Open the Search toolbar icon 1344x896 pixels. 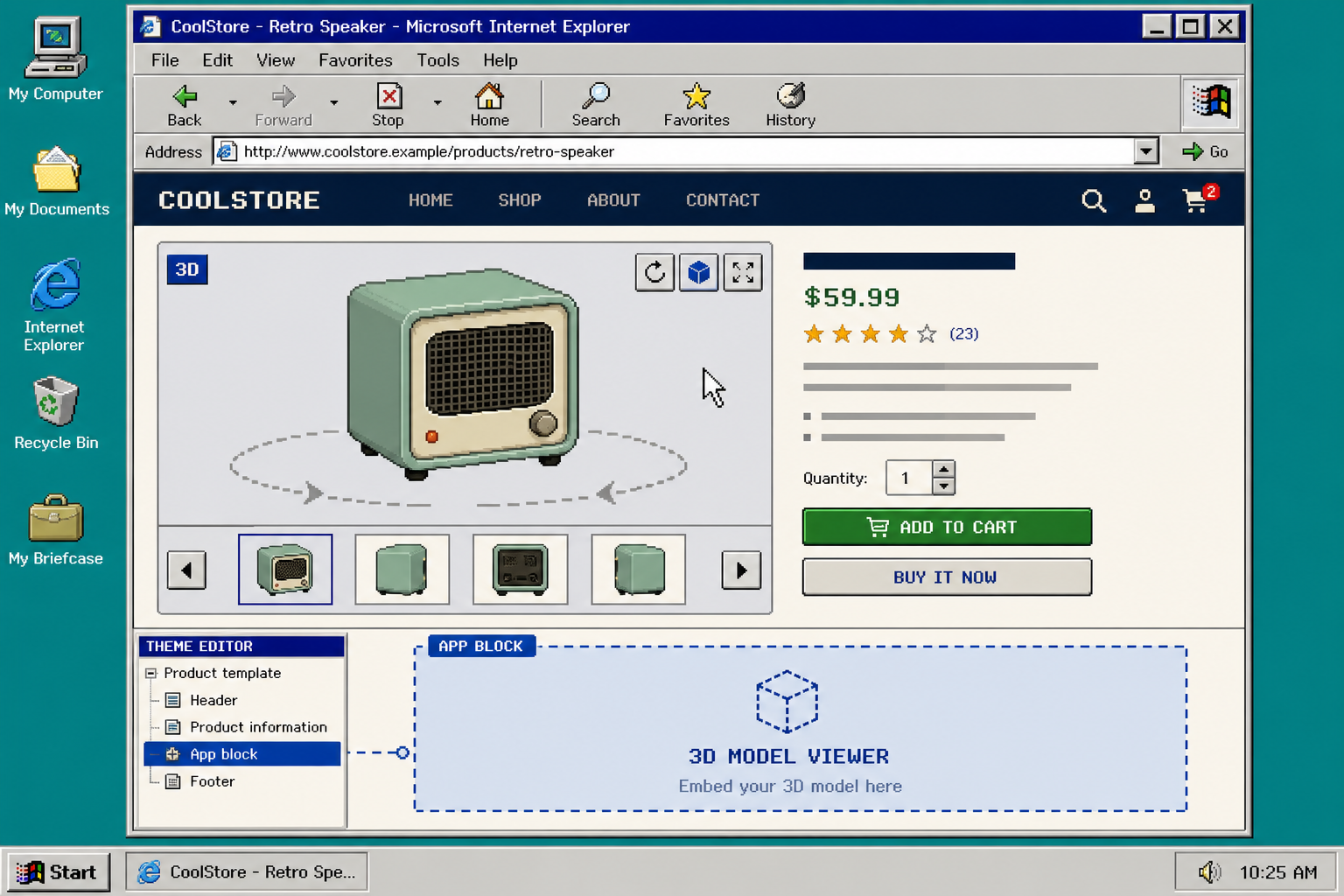pyautogui.click(x=596, y=106)
